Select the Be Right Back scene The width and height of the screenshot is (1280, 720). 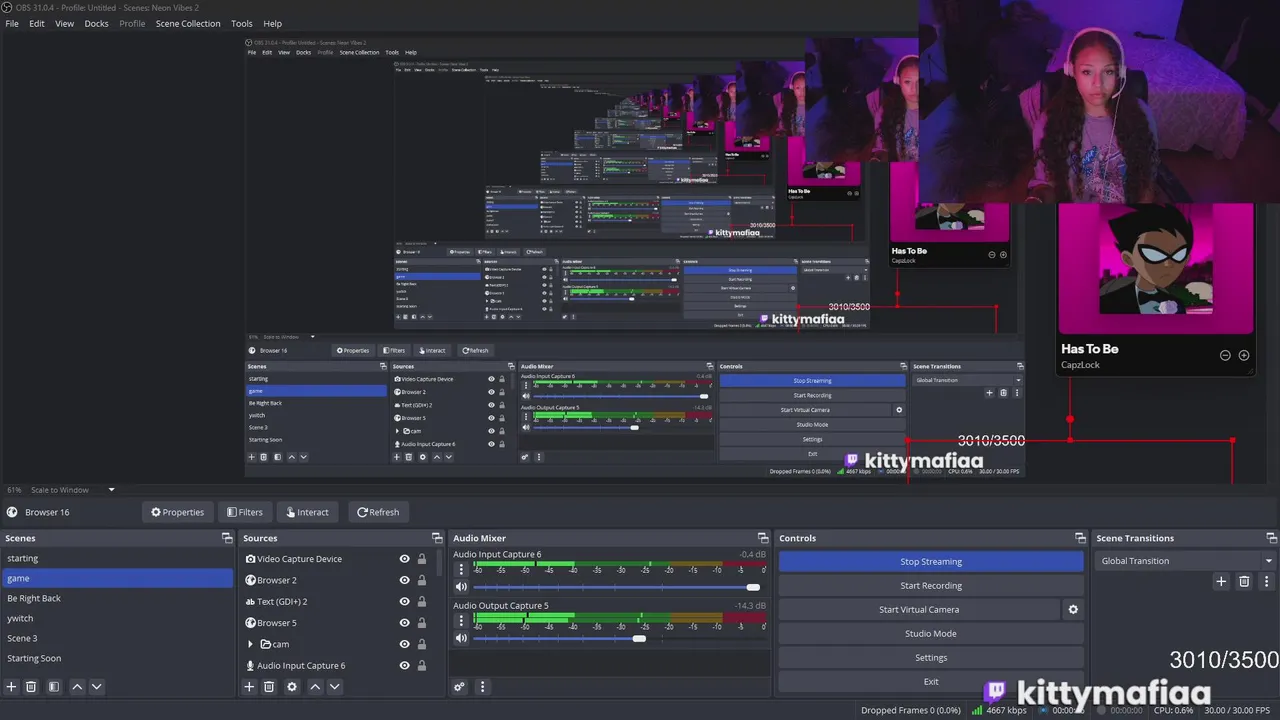click(x=117, y=598)
